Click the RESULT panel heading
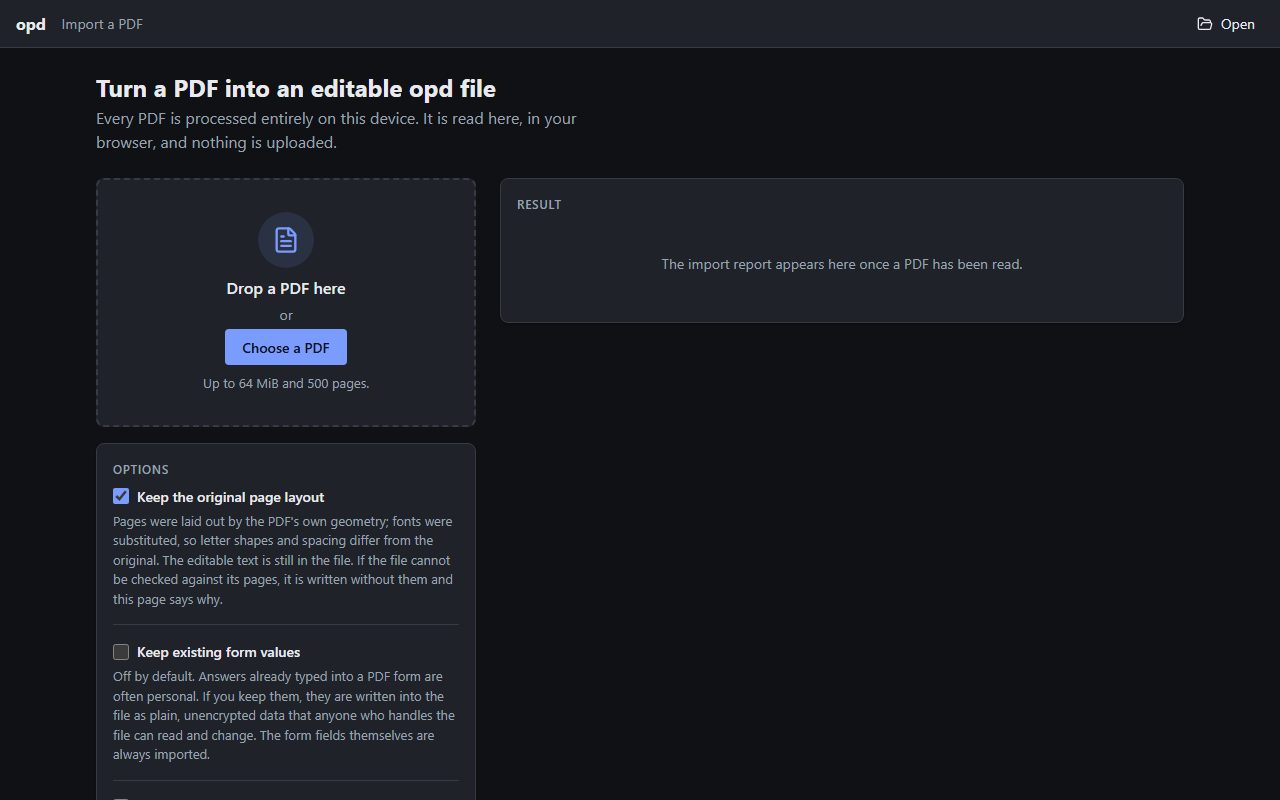Viewport: 1280px width, 800px height. click(x=539, y=204)
